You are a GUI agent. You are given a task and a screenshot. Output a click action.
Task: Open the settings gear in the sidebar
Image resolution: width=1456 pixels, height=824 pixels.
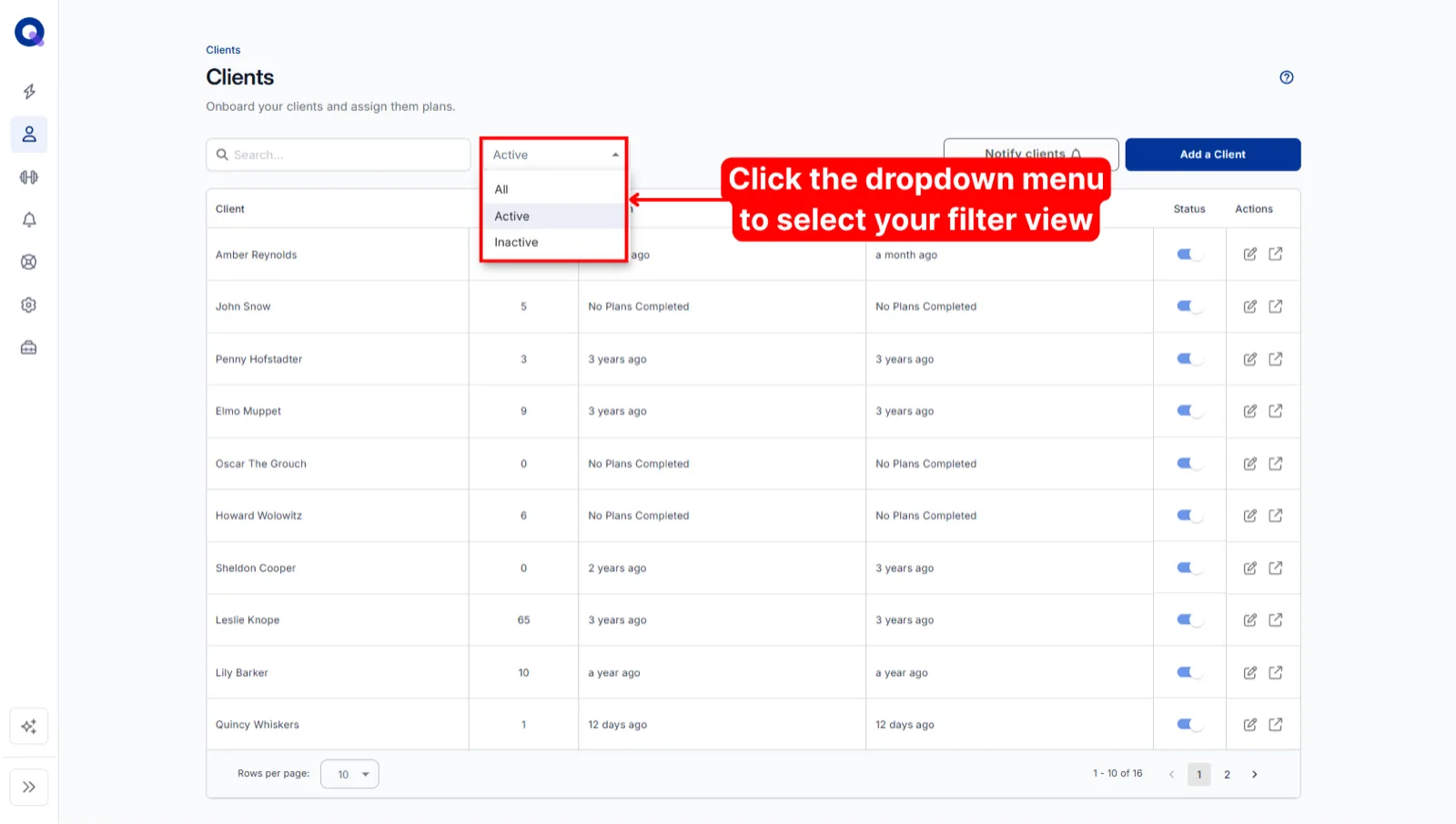tap(29, 305)
